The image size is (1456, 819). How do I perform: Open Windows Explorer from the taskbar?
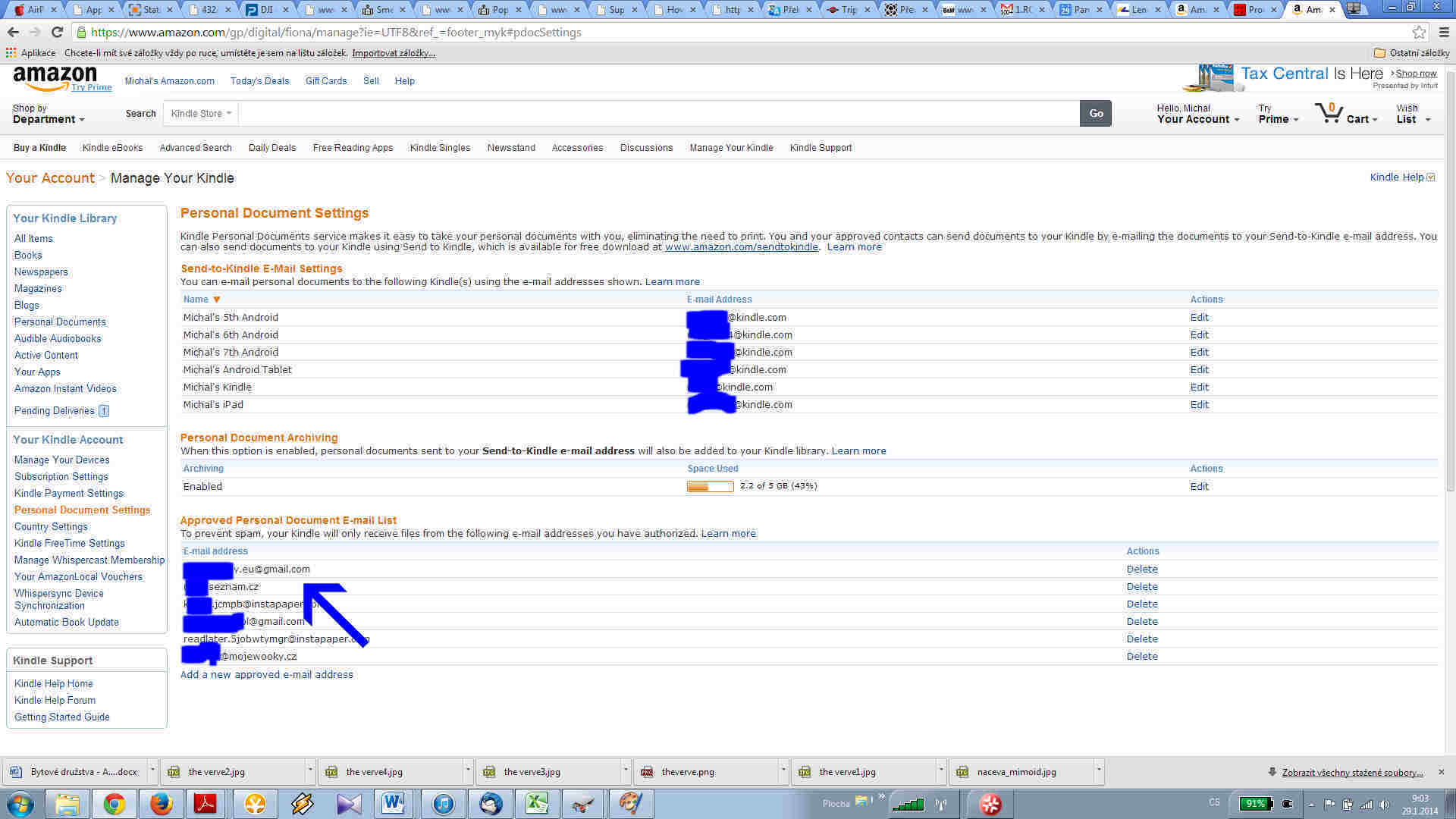67,804
